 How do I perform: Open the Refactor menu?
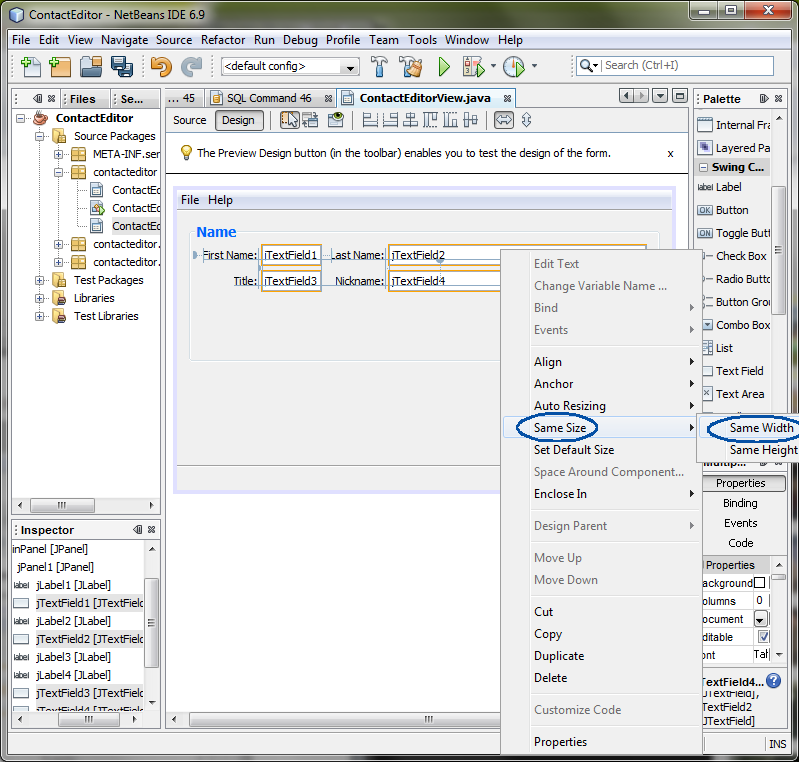point(223,40)
